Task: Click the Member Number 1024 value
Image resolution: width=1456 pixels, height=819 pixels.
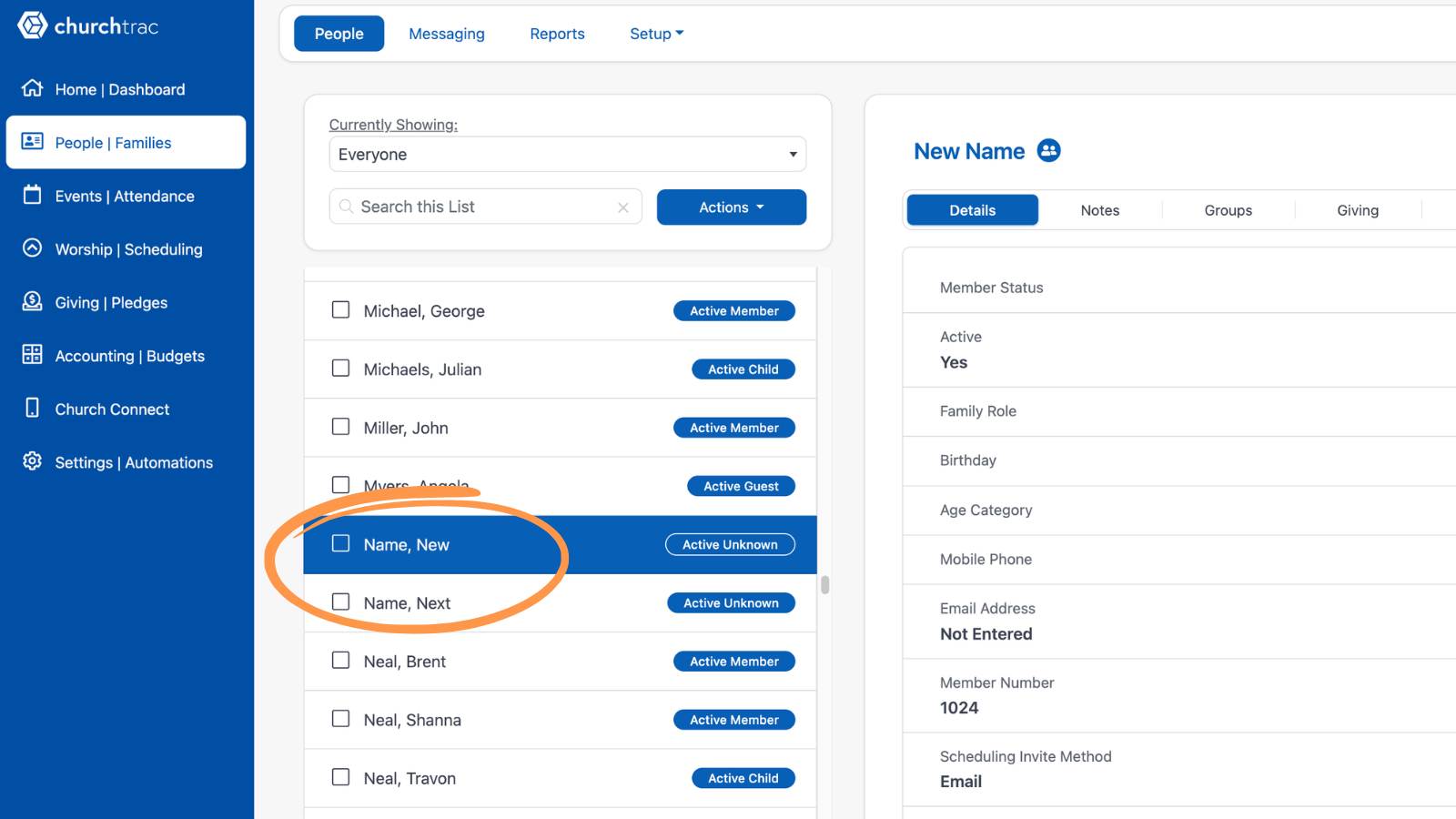Action: coord(959,708)
